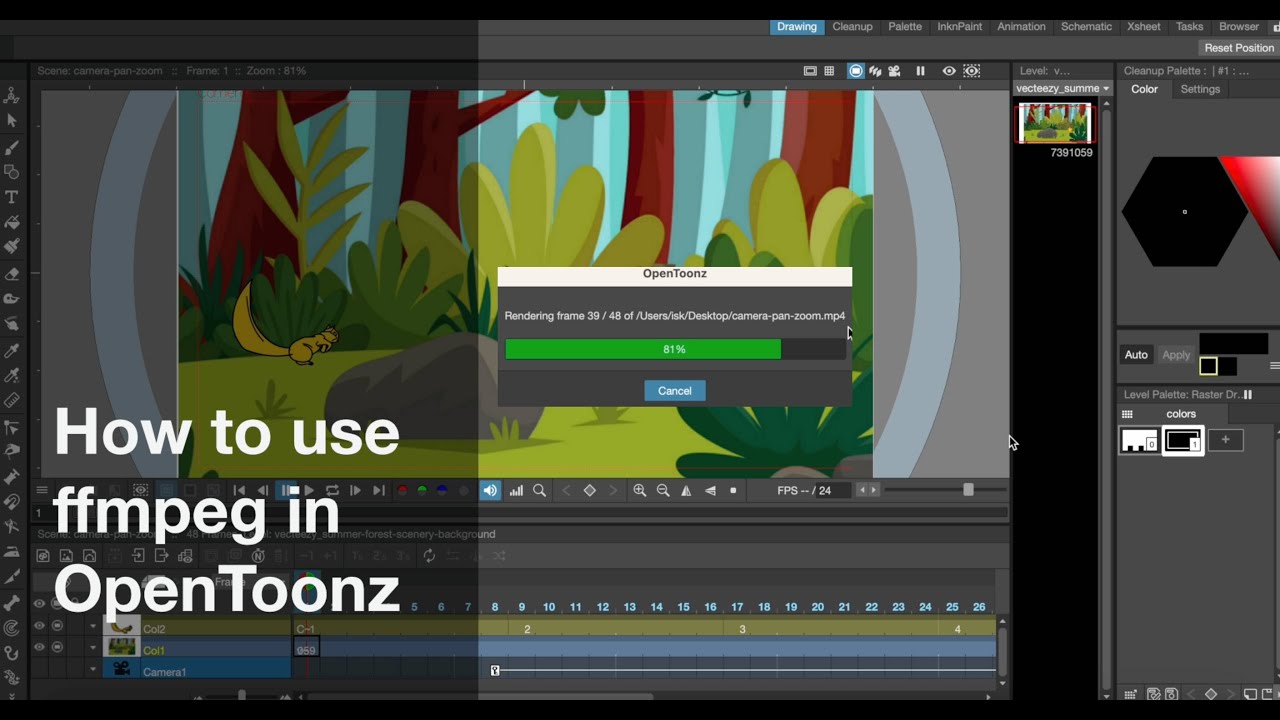This screenshot has height=720, width=1280.
Task: Jump to last frame in playback bar
Action: coord(378,490)
